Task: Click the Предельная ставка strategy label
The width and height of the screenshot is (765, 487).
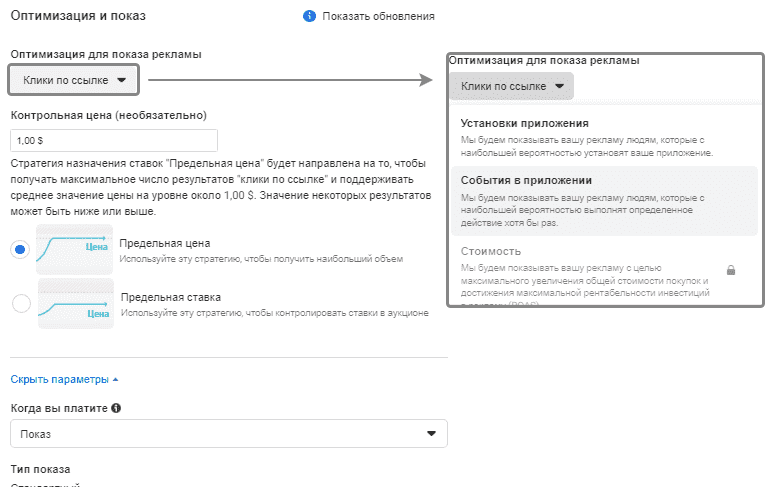Action: tap(171, 297)
